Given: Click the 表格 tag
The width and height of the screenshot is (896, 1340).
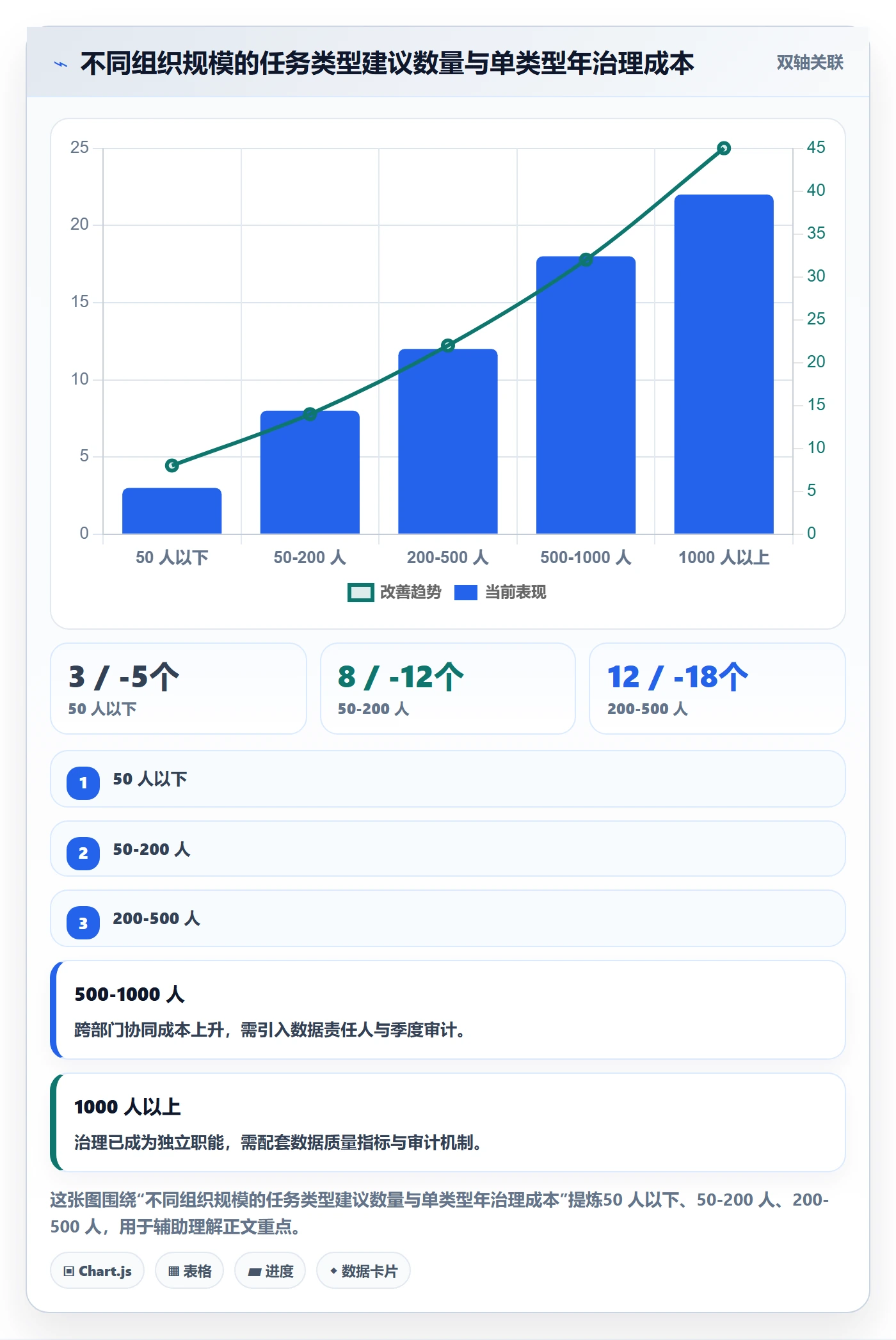Looking at the screenshot, I should pyautogui.click(x=189, y=1271).
